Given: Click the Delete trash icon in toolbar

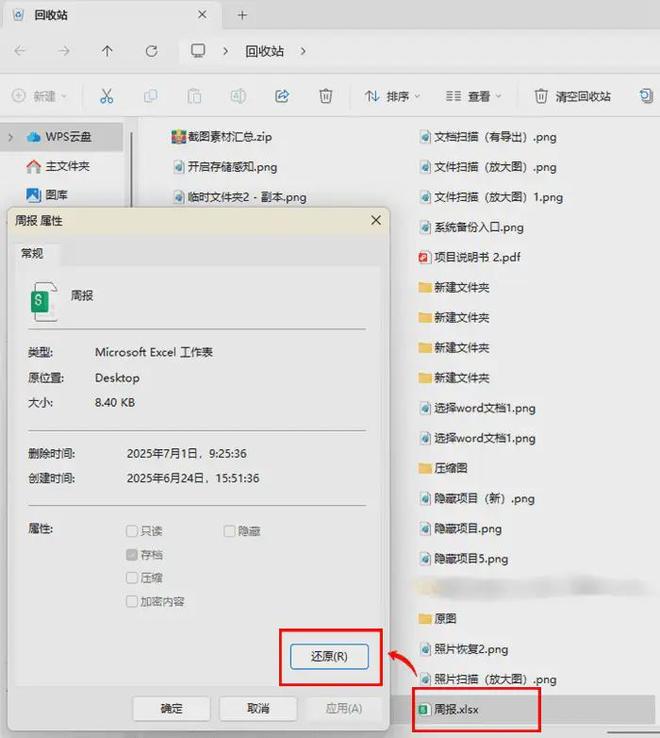Looking at the screenshot, I should click(x=325, y=96).
